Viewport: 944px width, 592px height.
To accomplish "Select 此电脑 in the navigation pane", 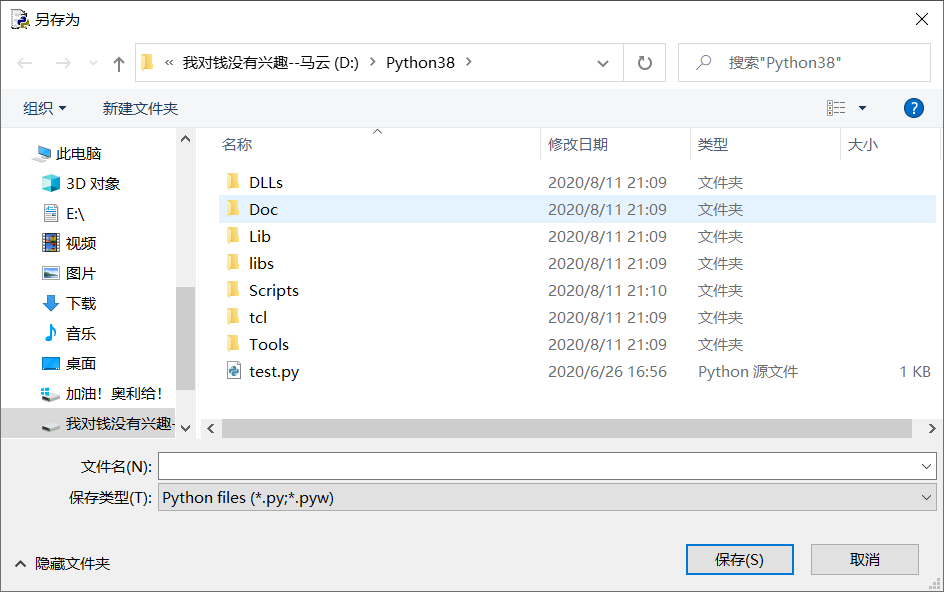I will 78,154.
